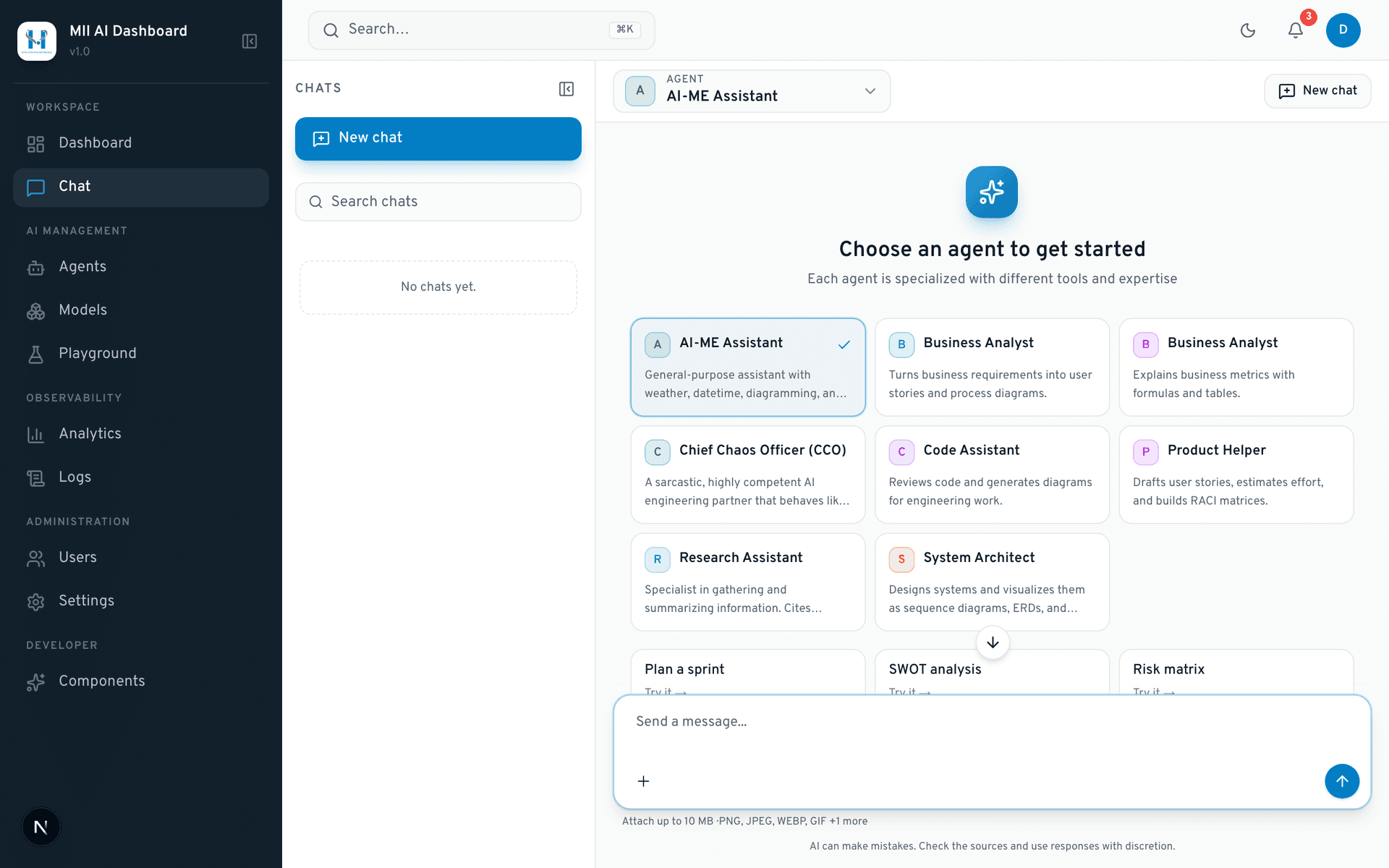Click the Chat bubble sidebar icon
Screen dimensions: 1389x868
point(35,187)
